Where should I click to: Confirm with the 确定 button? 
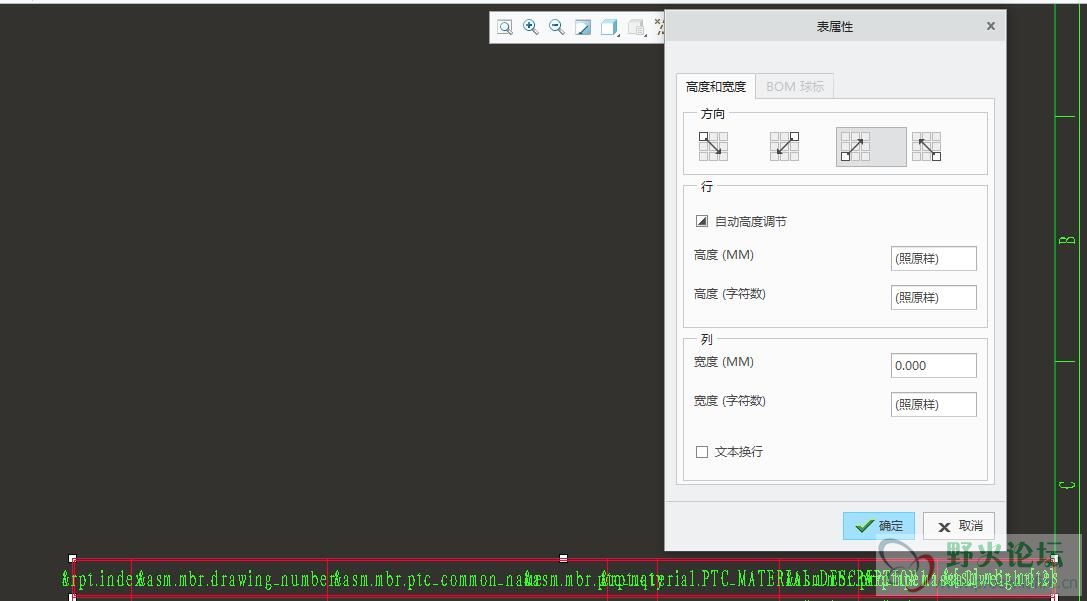[879, 526]
